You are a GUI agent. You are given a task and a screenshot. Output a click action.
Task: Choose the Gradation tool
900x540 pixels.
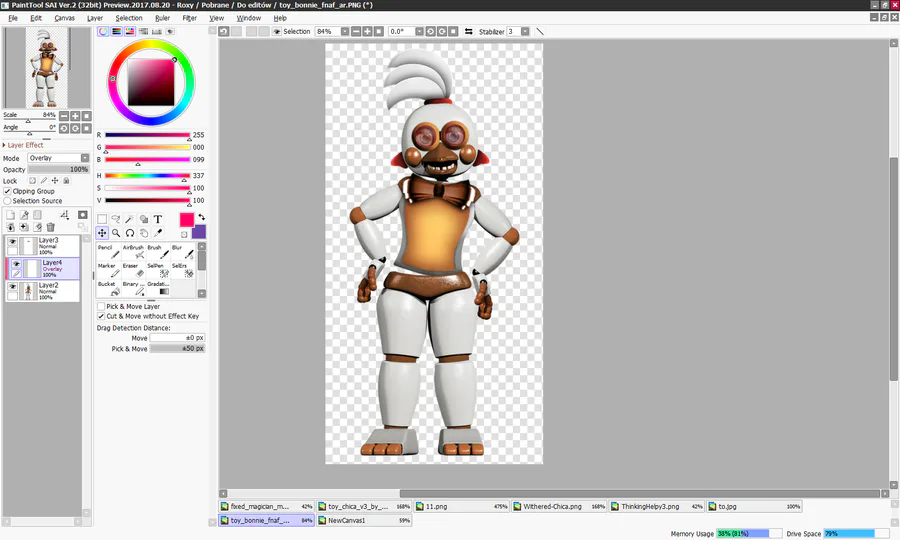[x=158, y=288]
